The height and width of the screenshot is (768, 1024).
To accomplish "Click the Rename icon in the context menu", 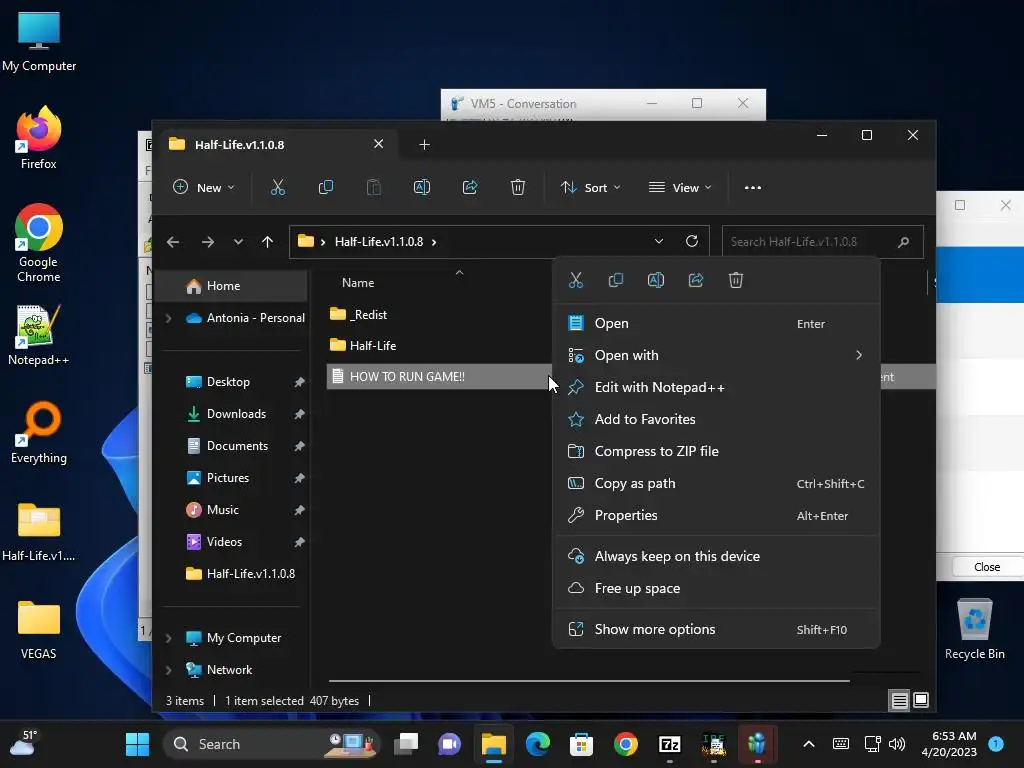I will [656, 280].
